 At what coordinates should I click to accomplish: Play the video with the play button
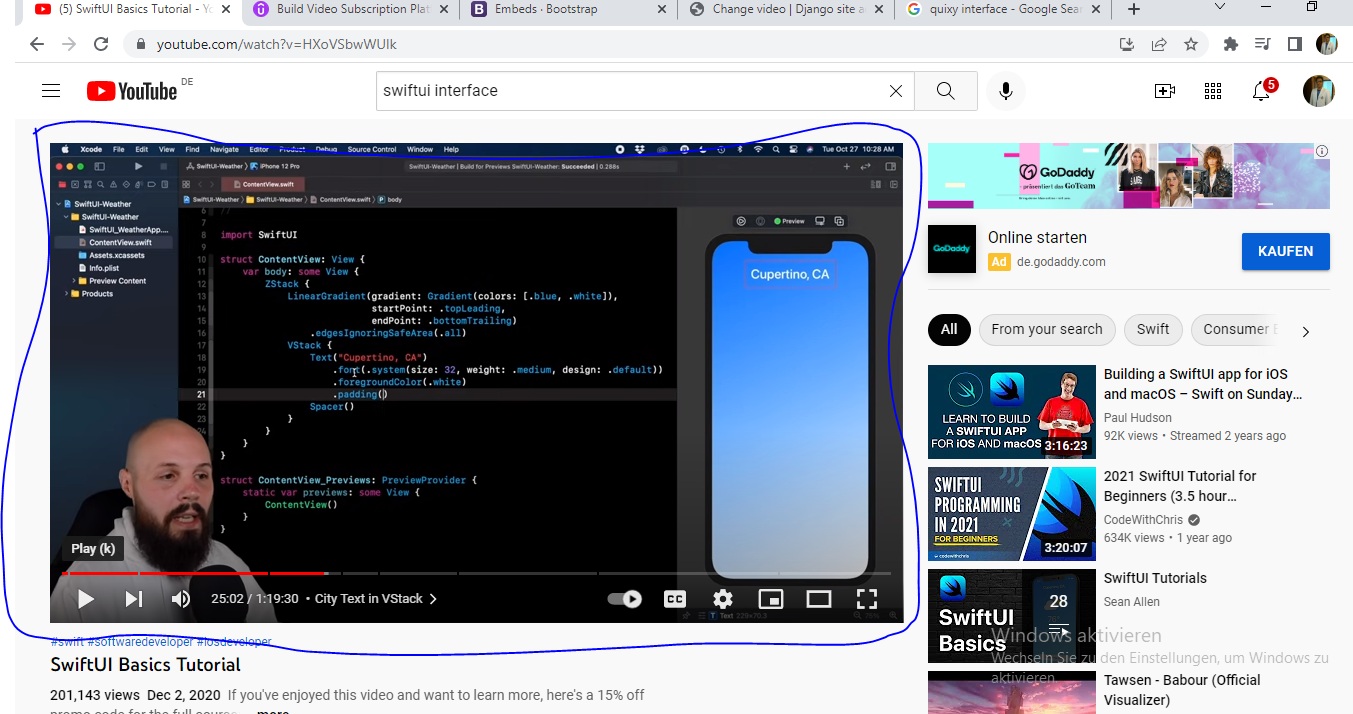86,599
